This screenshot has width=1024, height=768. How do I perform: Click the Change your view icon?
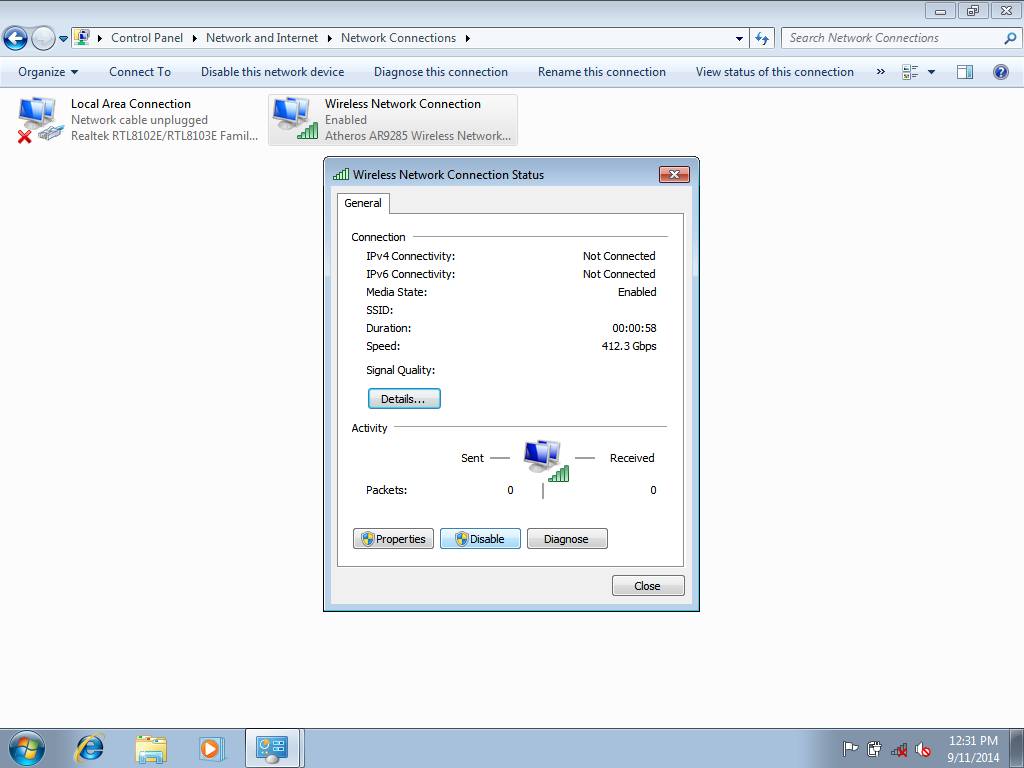click(x=910, y=72)
